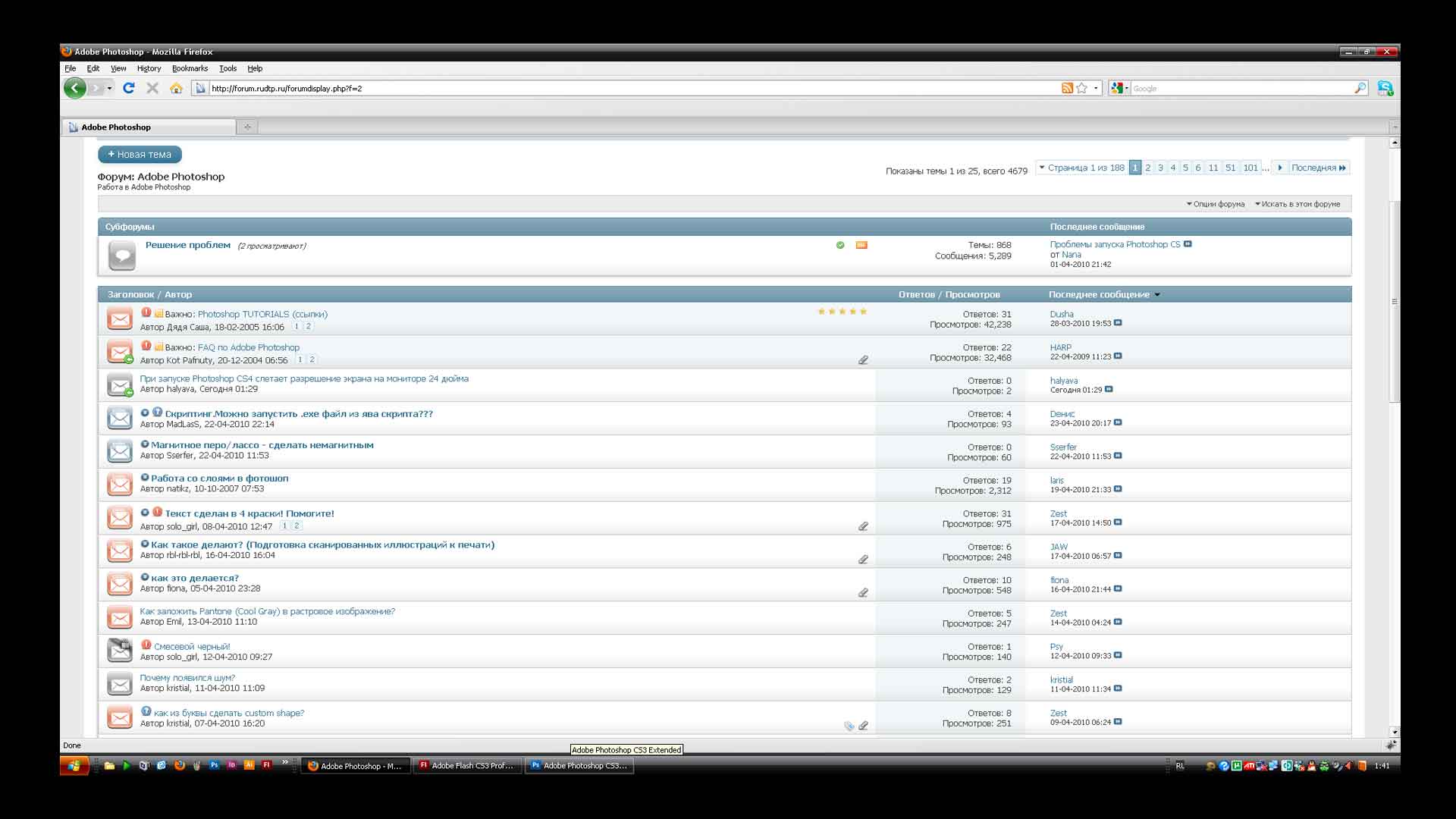Go to page 2 of the forum

click(1147, 168)
